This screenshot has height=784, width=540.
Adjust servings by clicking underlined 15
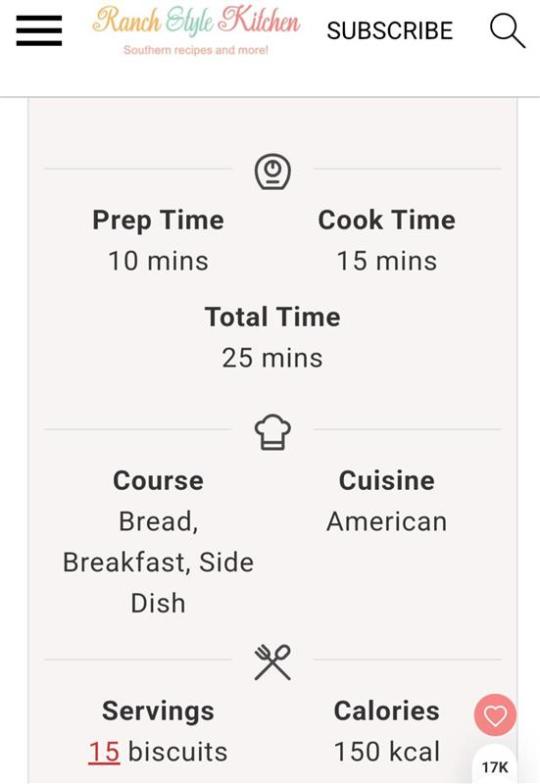tap(104, 752)
